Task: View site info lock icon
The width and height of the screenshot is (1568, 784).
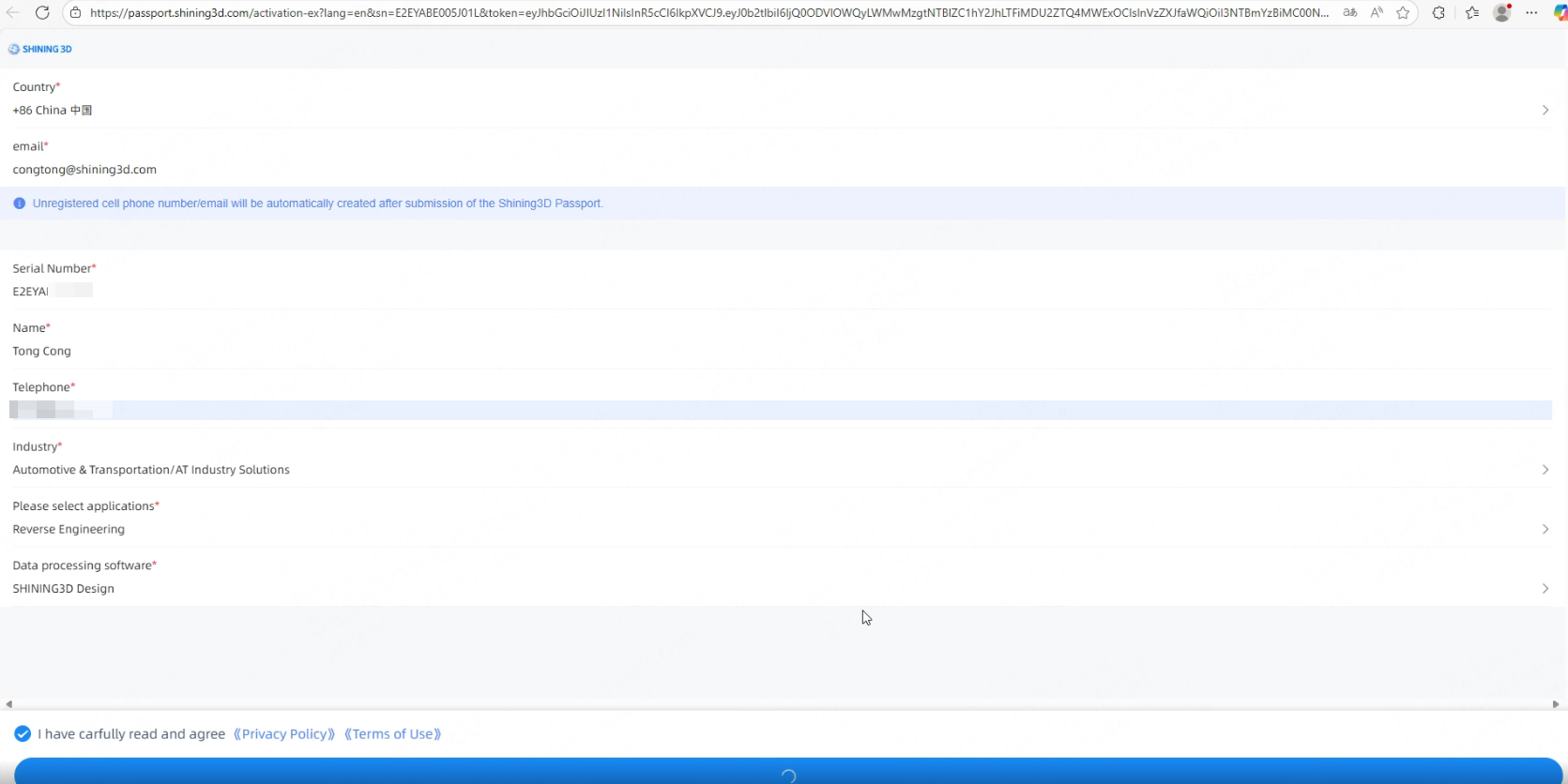Action: pyautogui.click(x=76, y=13)
